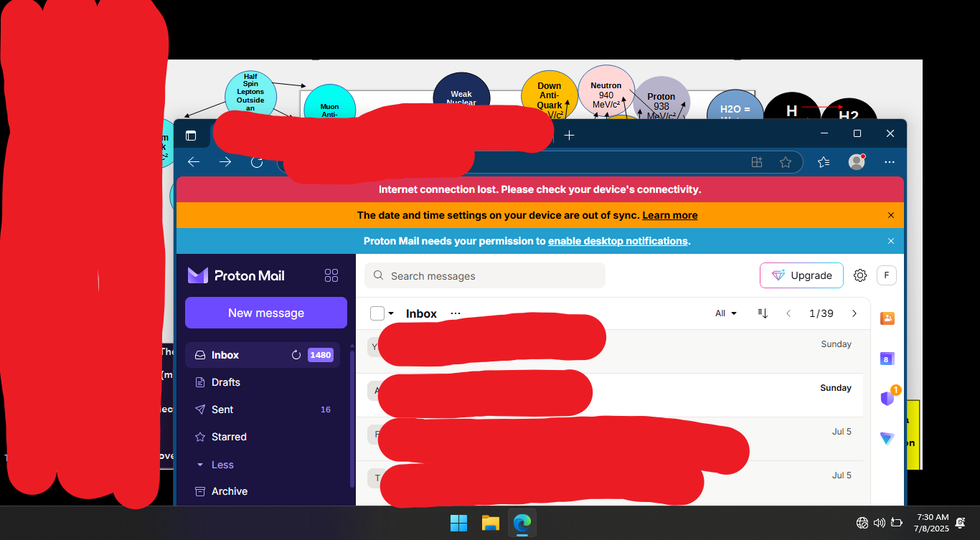Click the sidebar vertical scrollbar
980x540 pixels.
pyautogui.click(x=352, y=419)
